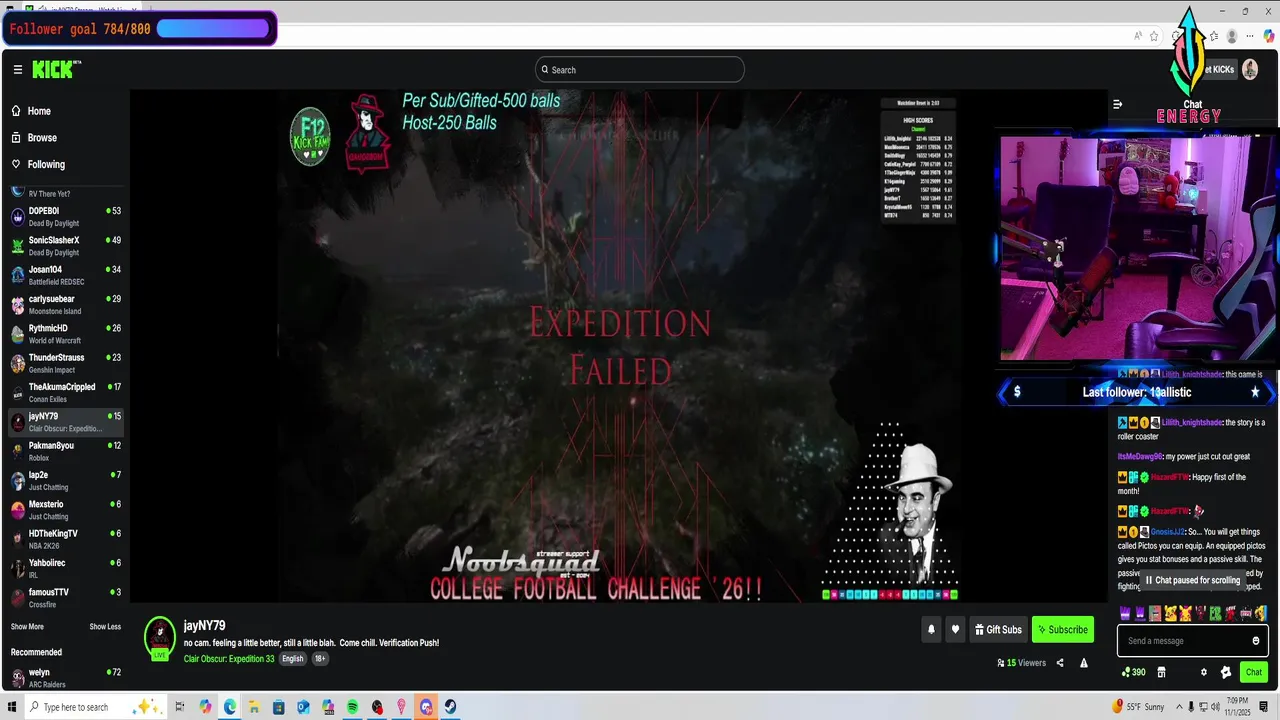Open Josan104 channel in sidebar
The image size is (1280, 720).
coord(65,275)
